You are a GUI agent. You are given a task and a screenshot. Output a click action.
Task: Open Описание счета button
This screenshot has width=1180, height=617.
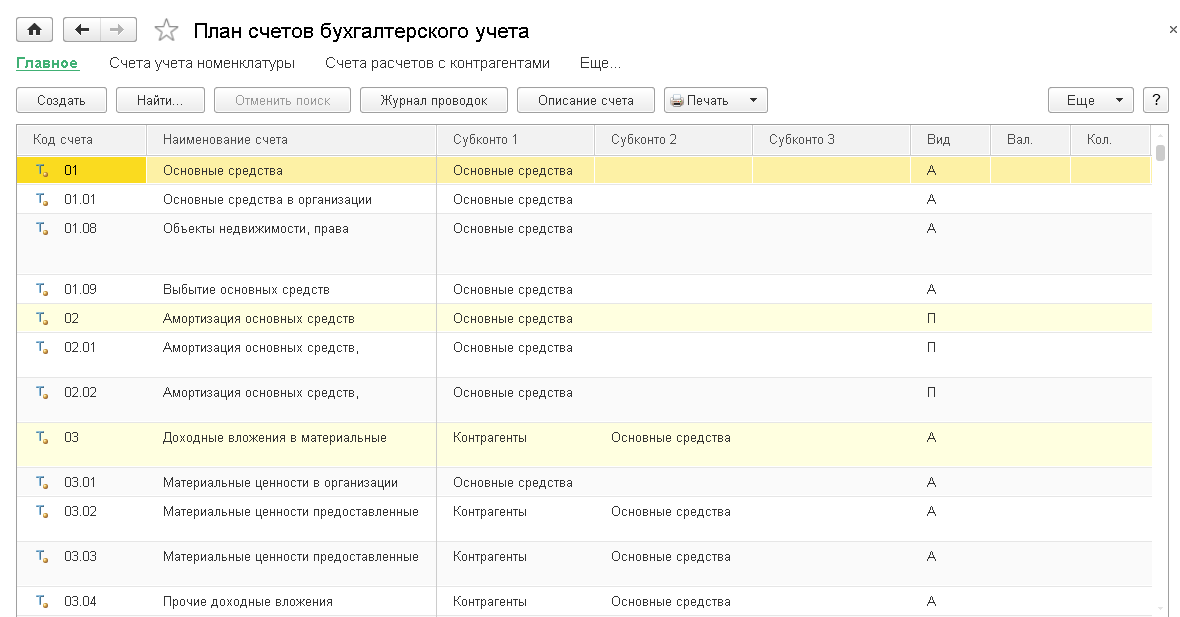point(586,100)
